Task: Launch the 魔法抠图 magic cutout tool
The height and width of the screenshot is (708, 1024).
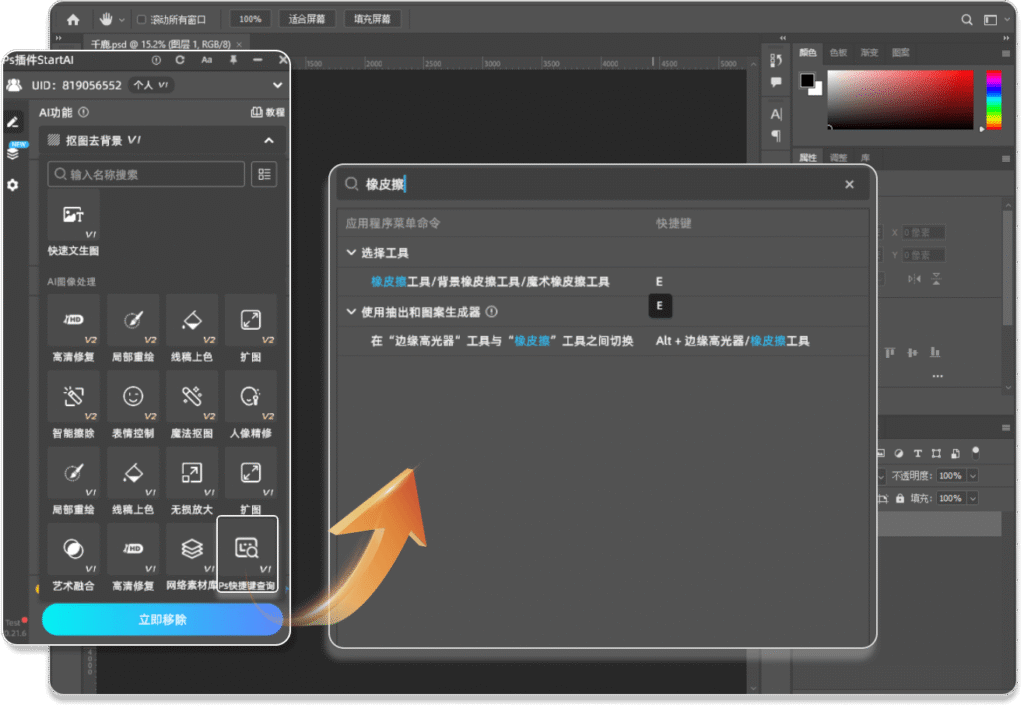Action: (x=191, y=397)
